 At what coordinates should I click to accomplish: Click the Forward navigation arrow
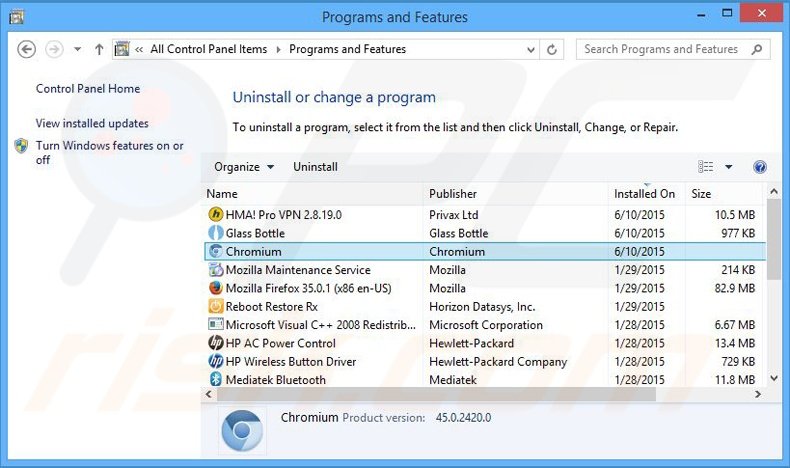point(54,49)
